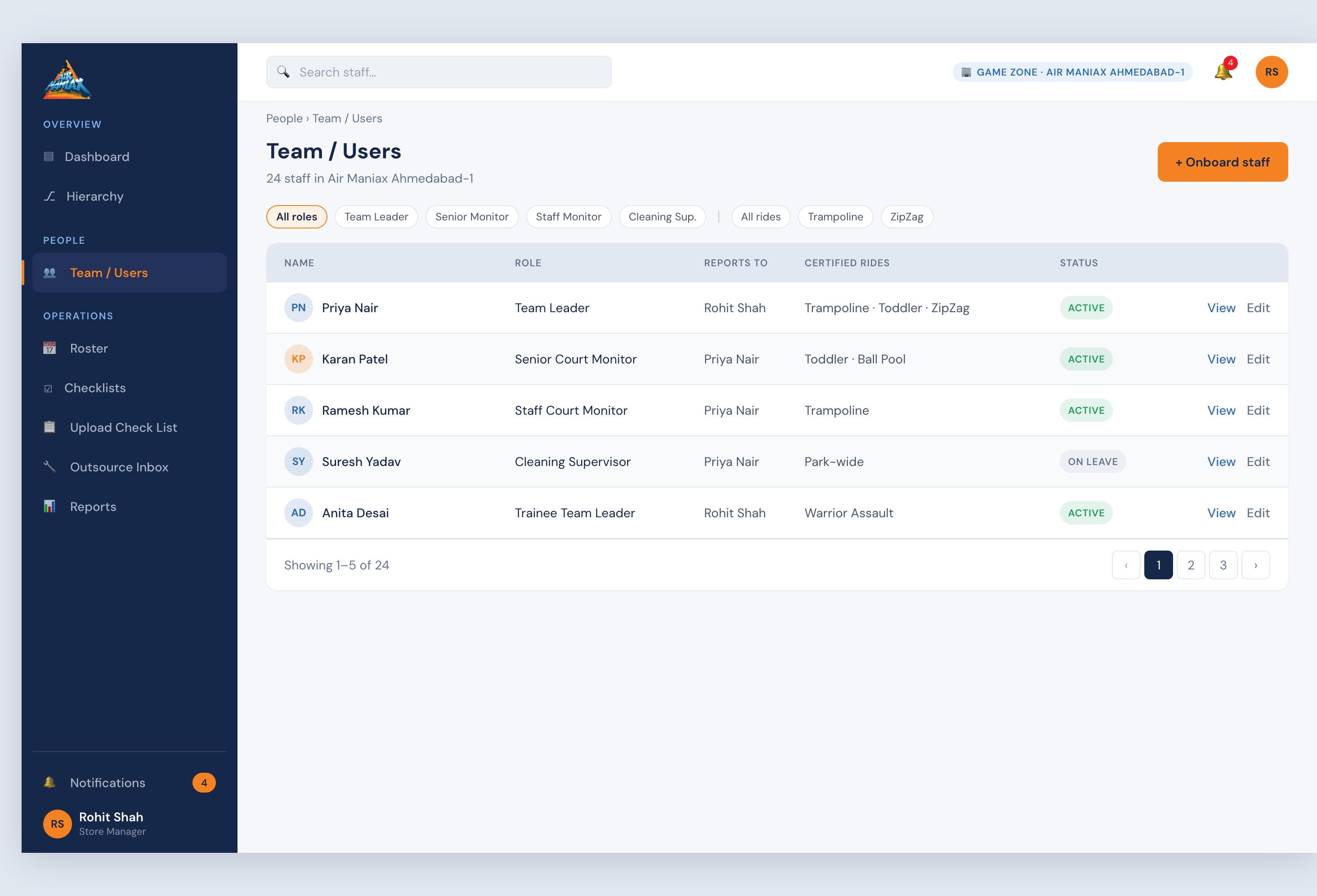The image size is (1317, 896).
Task: View Anita Desai's profile
Action: coord(1221,513)
